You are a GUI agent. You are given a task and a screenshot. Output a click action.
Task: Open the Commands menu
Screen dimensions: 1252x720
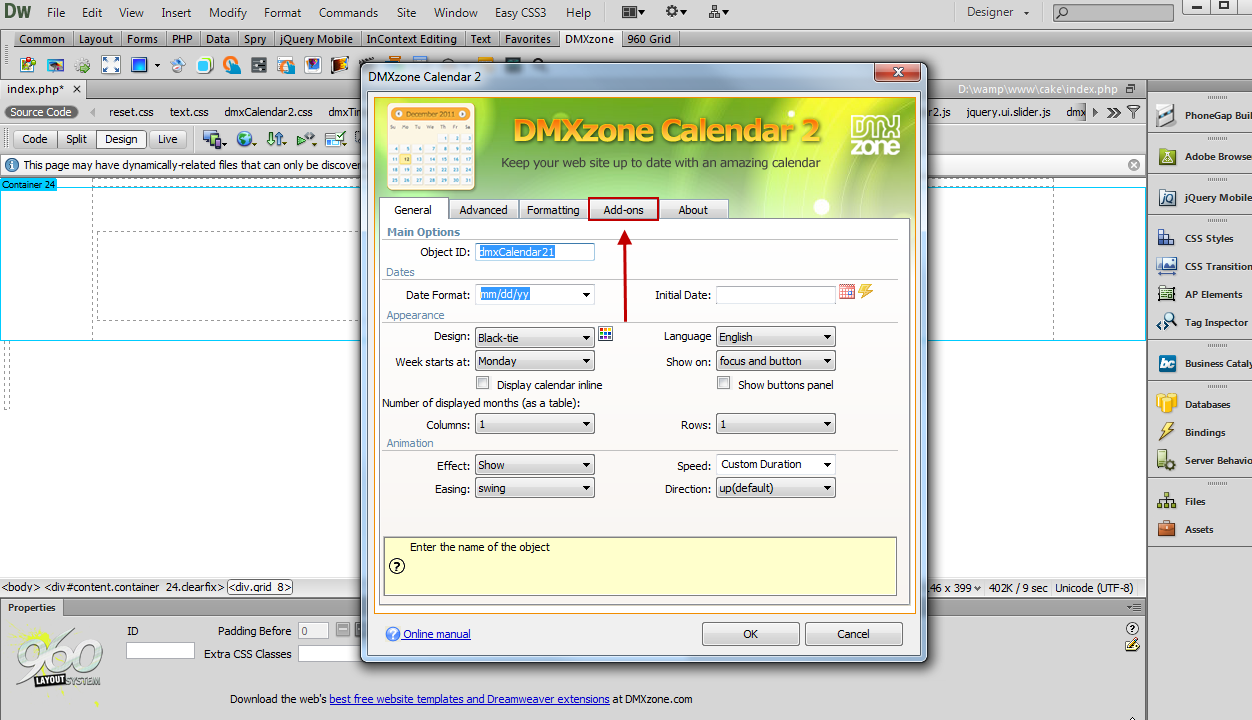tap(348, 13)
